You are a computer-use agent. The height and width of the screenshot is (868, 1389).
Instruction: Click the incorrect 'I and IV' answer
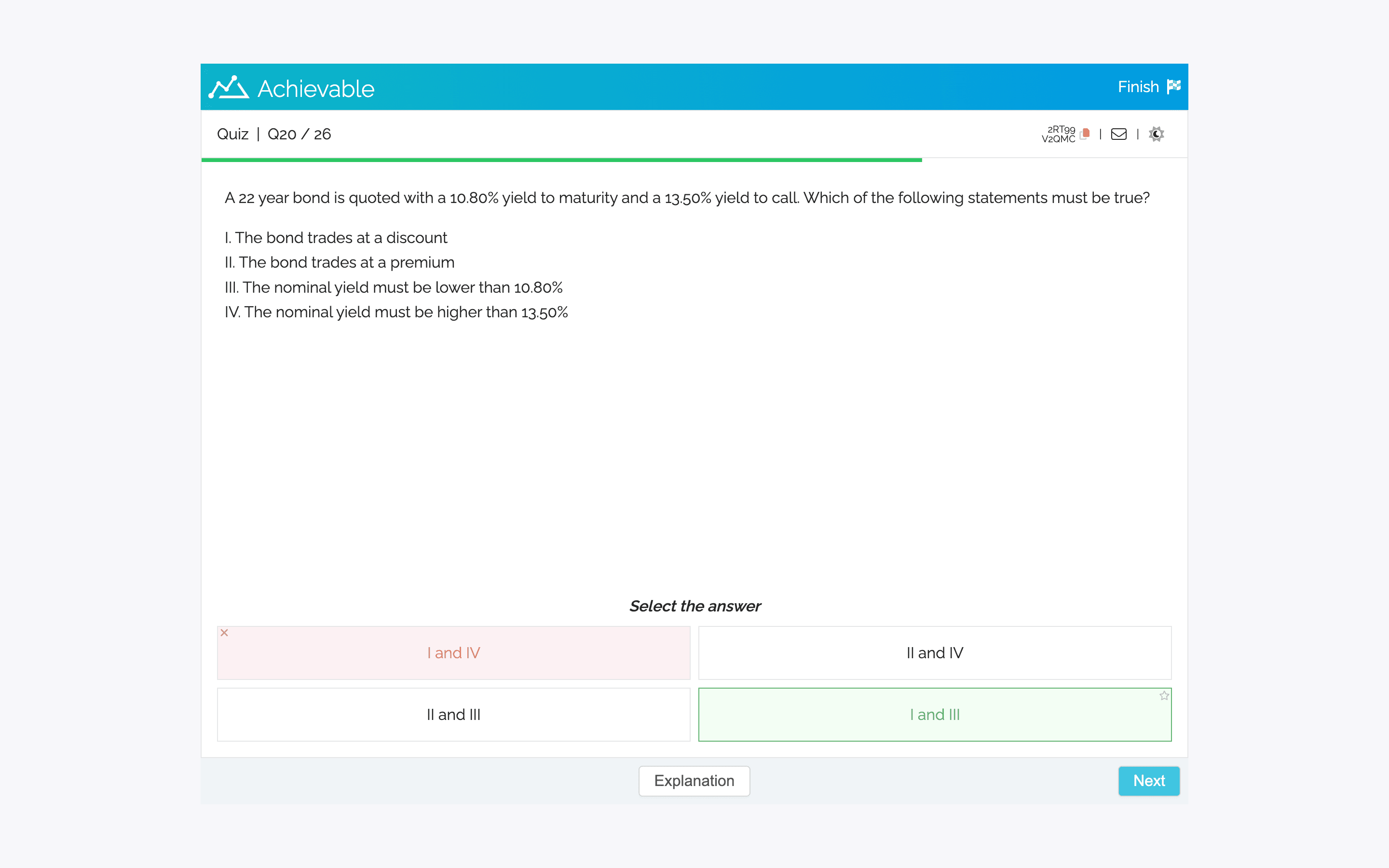coord(453,653)
